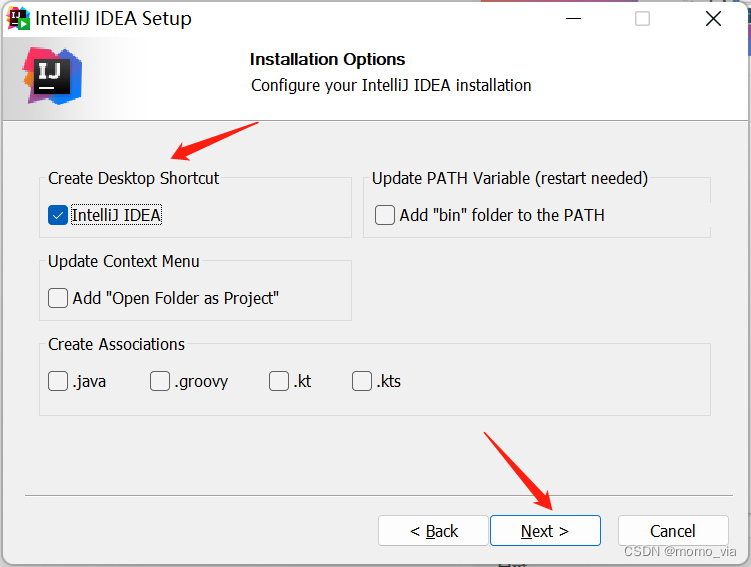The width and height of the screenshot is (751, 567).
Task: Click the "IntelliJ IDEA Setup" window title
Action: [x=113, y=19]
